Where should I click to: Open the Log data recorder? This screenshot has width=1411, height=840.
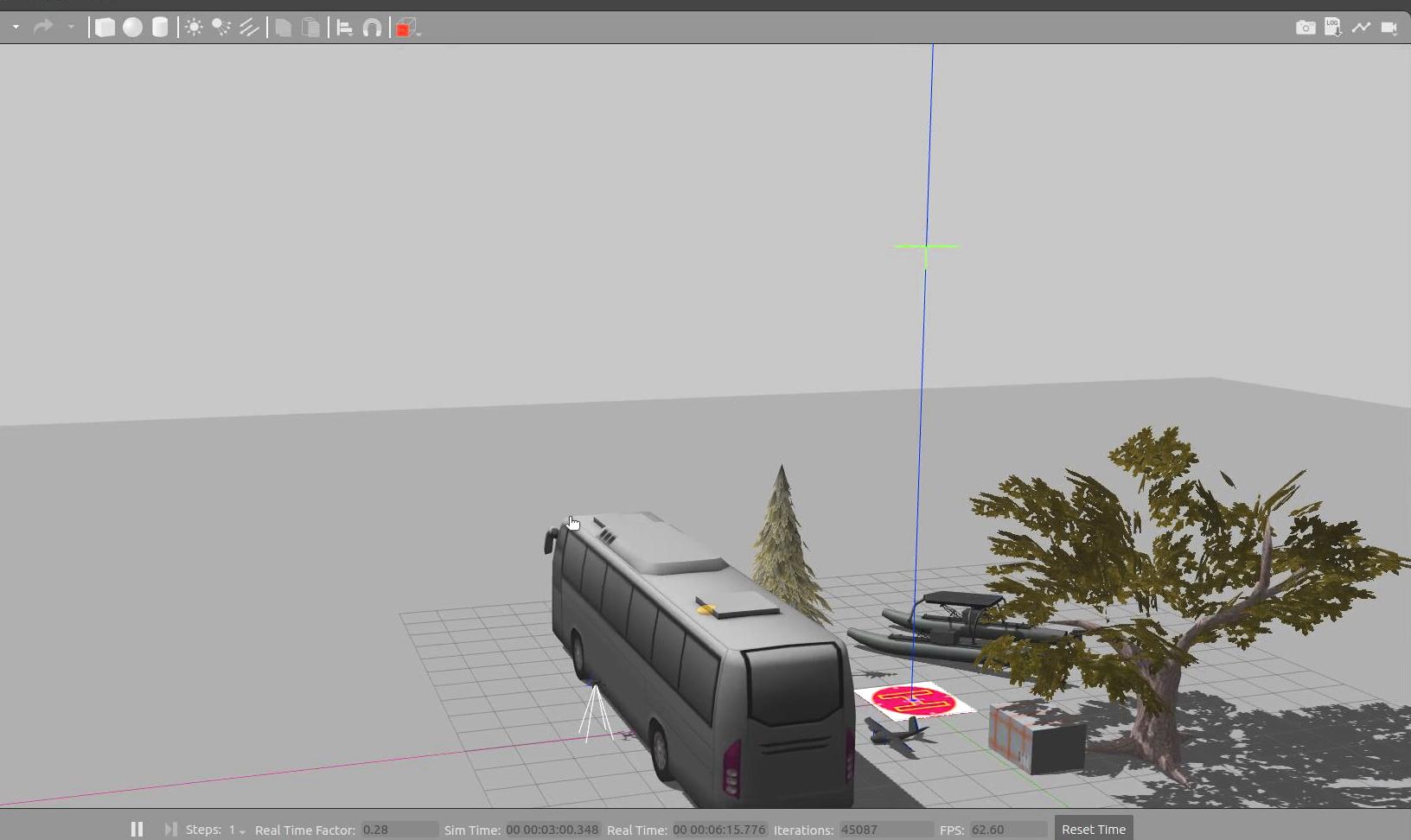1333,28
